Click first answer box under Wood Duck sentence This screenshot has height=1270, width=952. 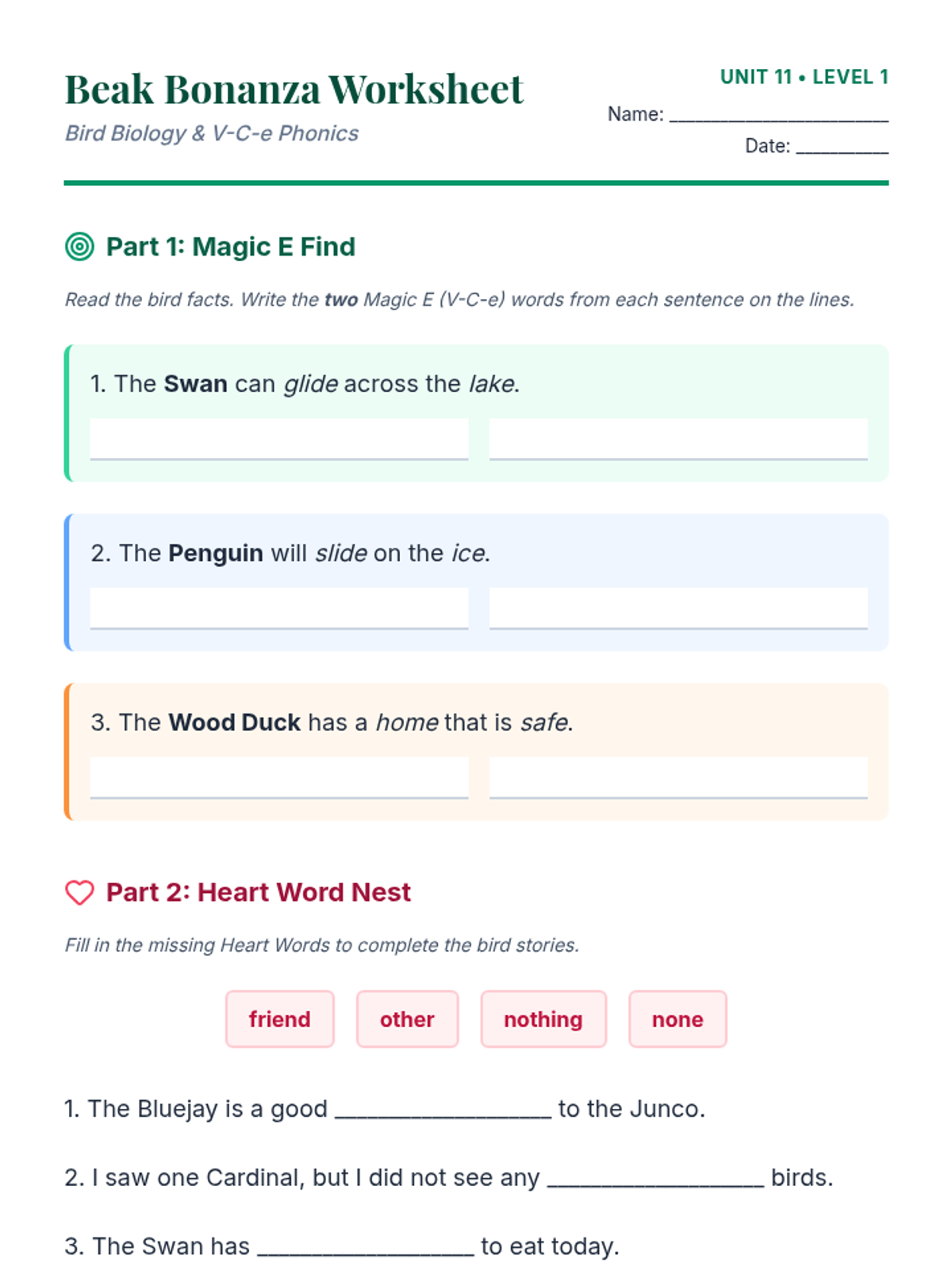point(279,777)
